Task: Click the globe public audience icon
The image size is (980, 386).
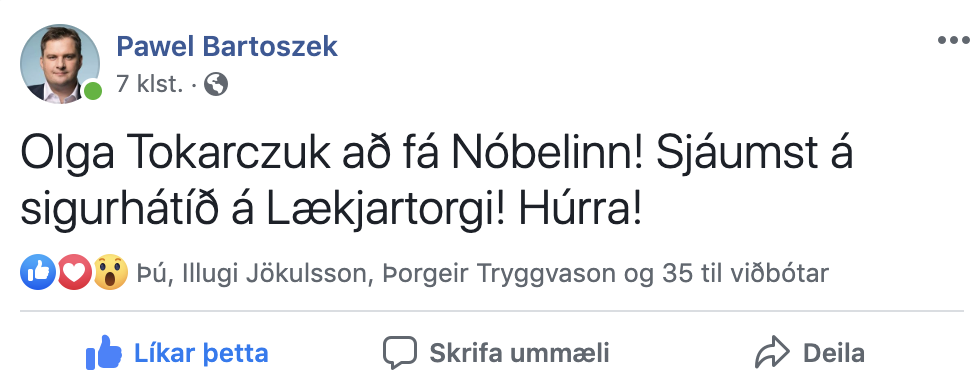Action: (216, 84)
